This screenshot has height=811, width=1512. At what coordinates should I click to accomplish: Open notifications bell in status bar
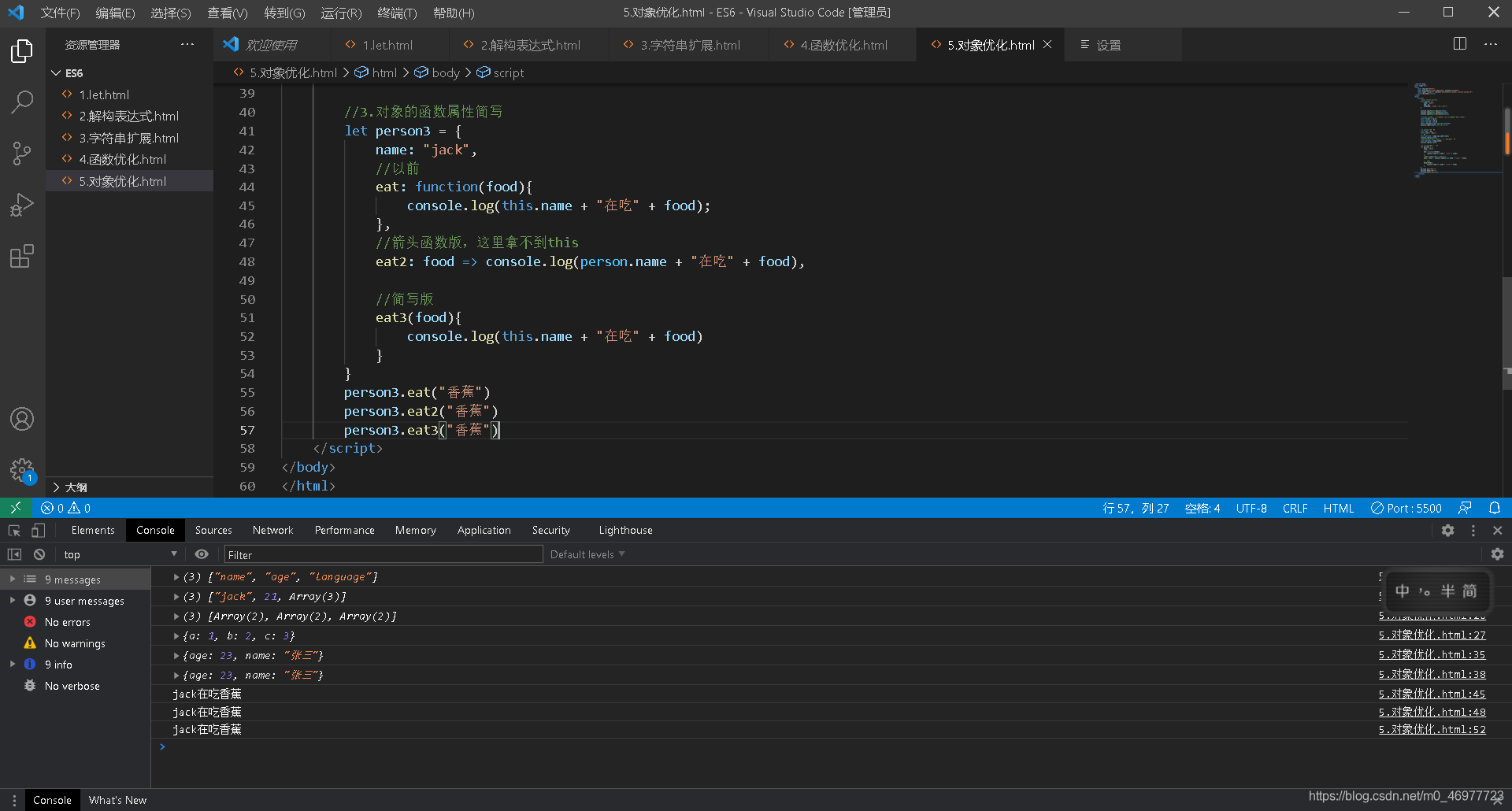pos(1495,508)
